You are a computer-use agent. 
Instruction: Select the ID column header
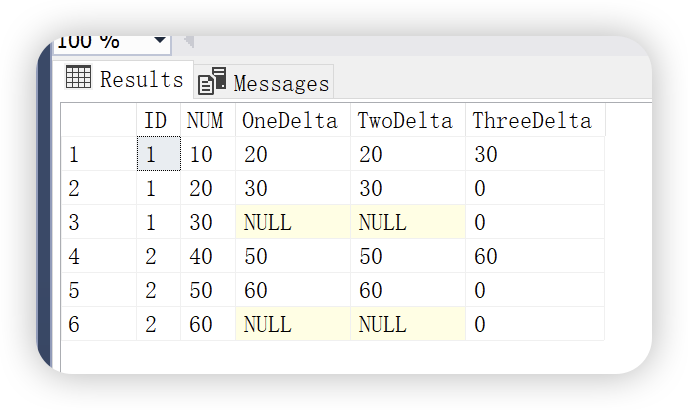(157, 121)
